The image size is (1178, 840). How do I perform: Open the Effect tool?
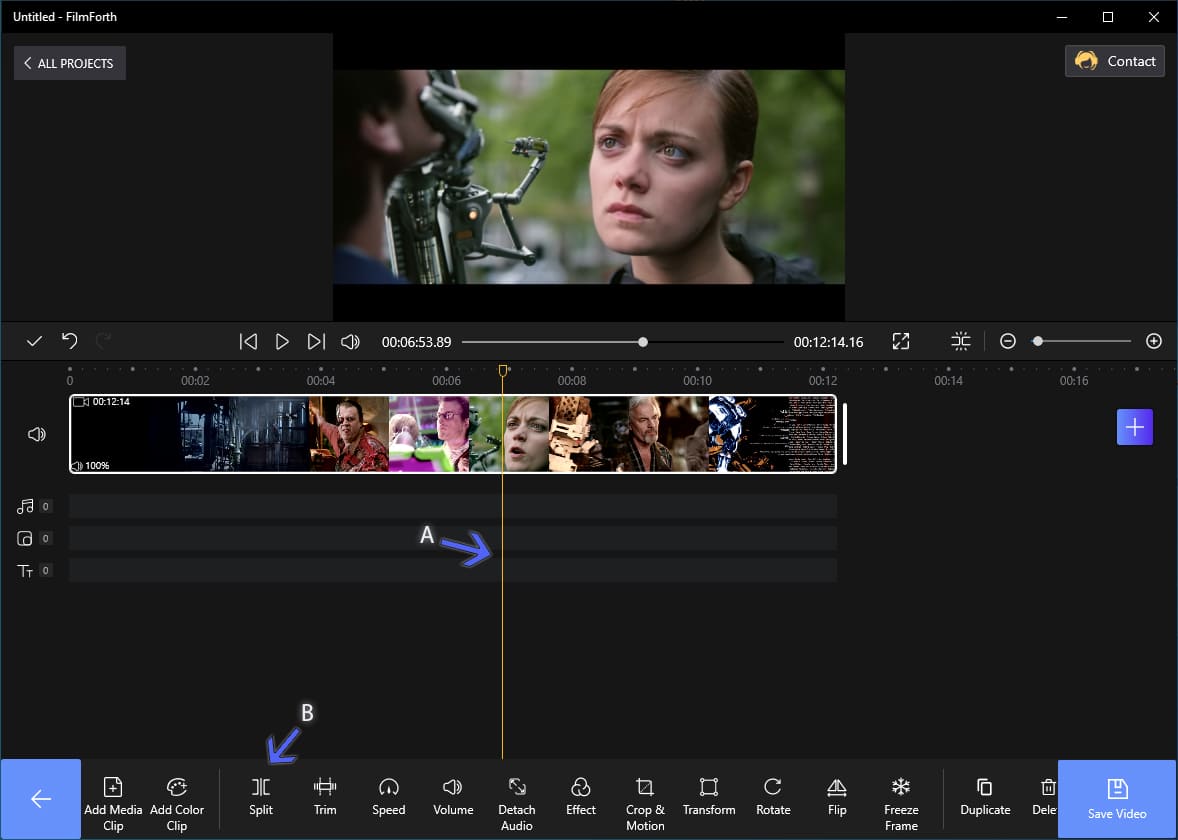click(581, 797)
